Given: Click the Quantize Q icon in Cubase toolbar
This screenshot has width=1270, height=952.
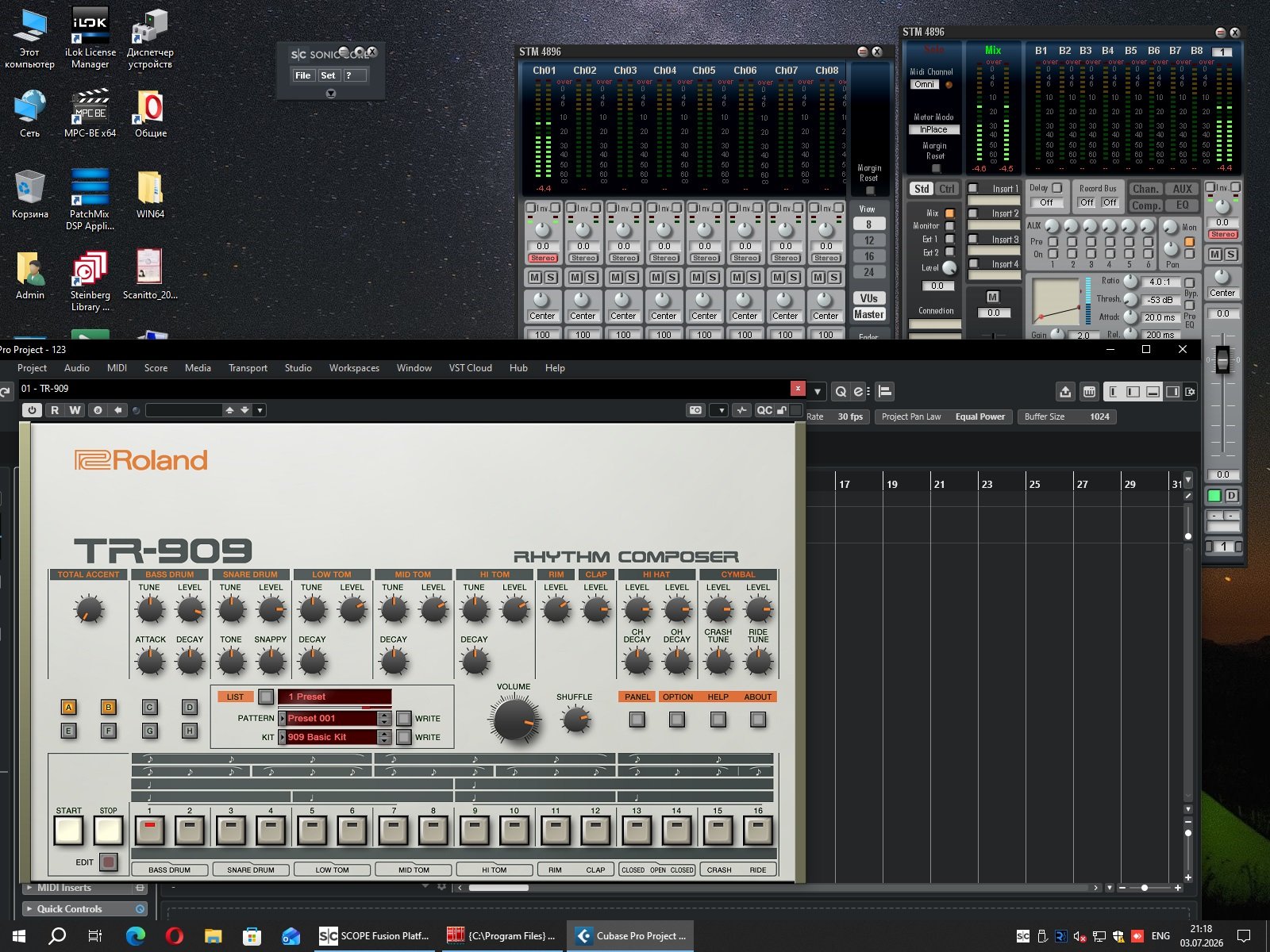Looking at the screenshot, I should click(841, 391).
